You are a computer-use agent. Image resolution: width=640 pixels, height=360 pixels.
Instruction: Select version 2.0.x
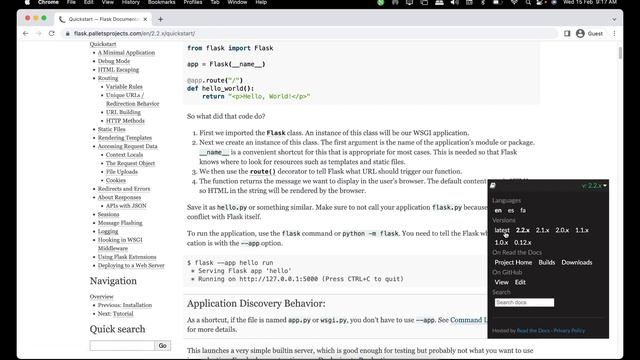click(x=562, y=230)
